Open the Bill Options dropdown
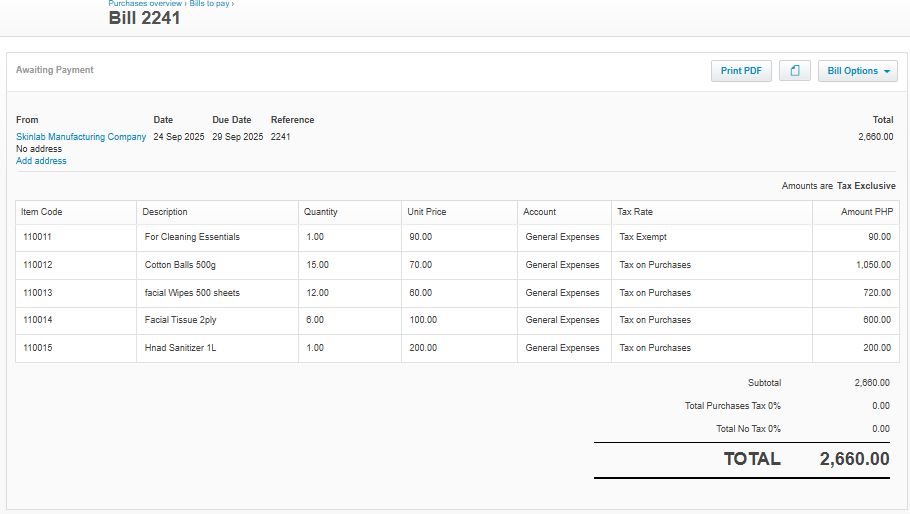Viewport: 910px width, 514px height. click(857, 71)
